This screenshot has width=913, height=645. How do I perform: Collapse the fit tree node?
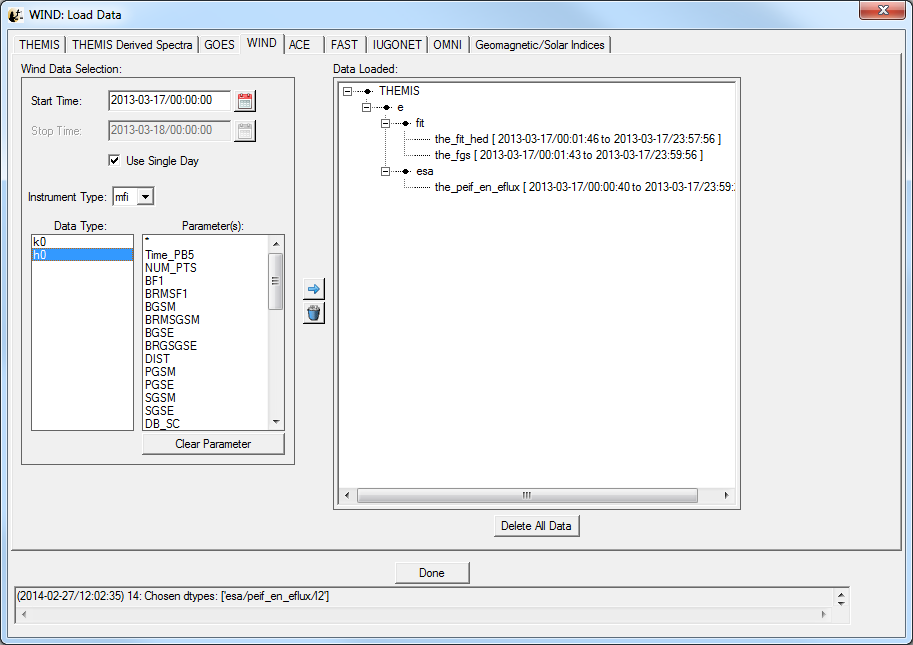385,123
